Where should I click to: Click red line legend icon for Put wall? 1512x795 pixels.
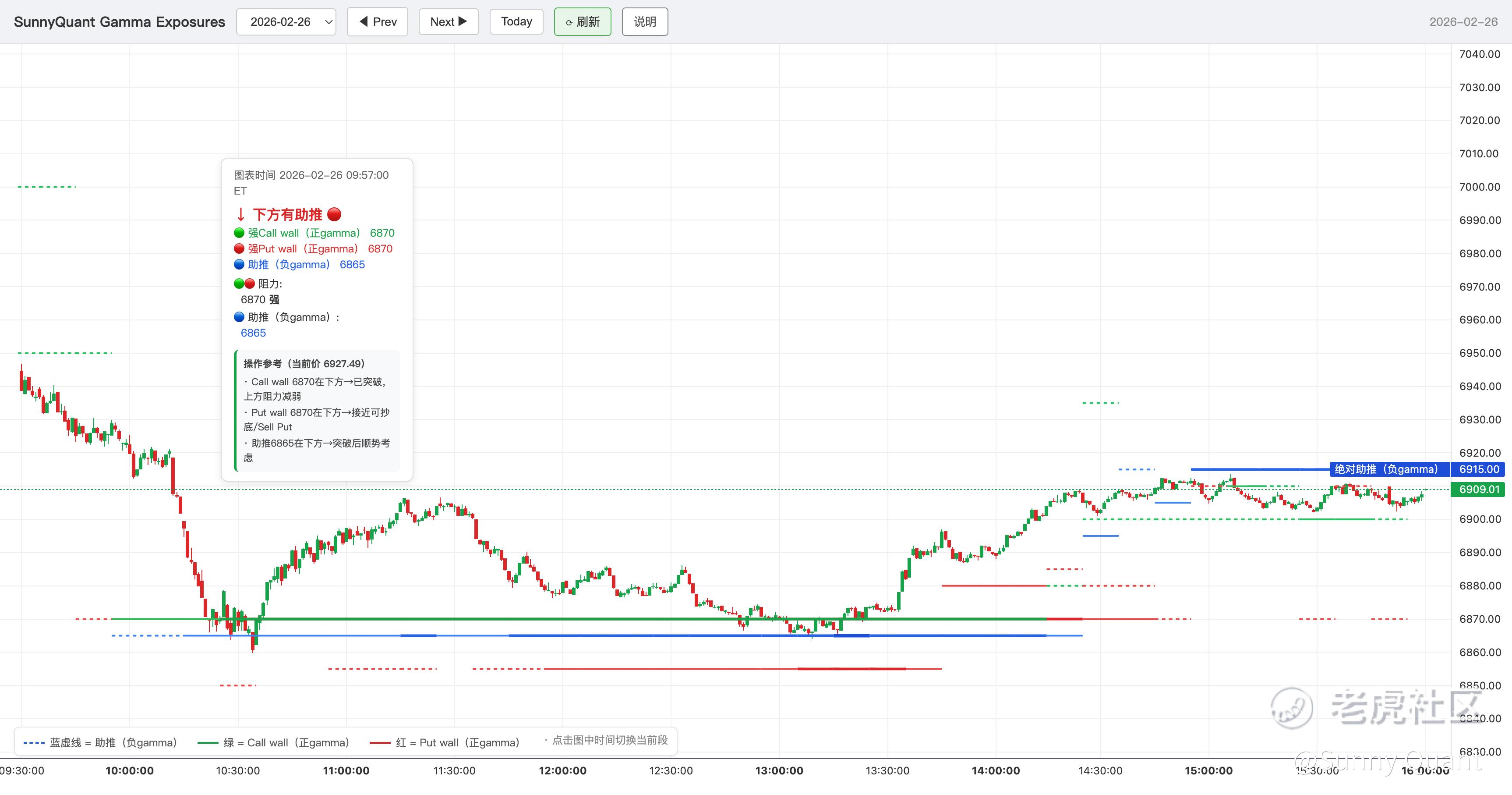[380, 743]
